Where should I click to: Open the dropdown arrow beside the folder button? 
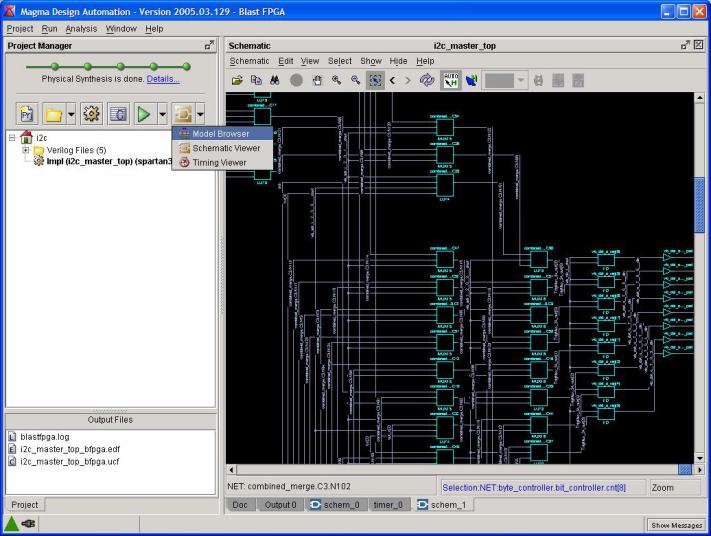[x=71, y=114]
